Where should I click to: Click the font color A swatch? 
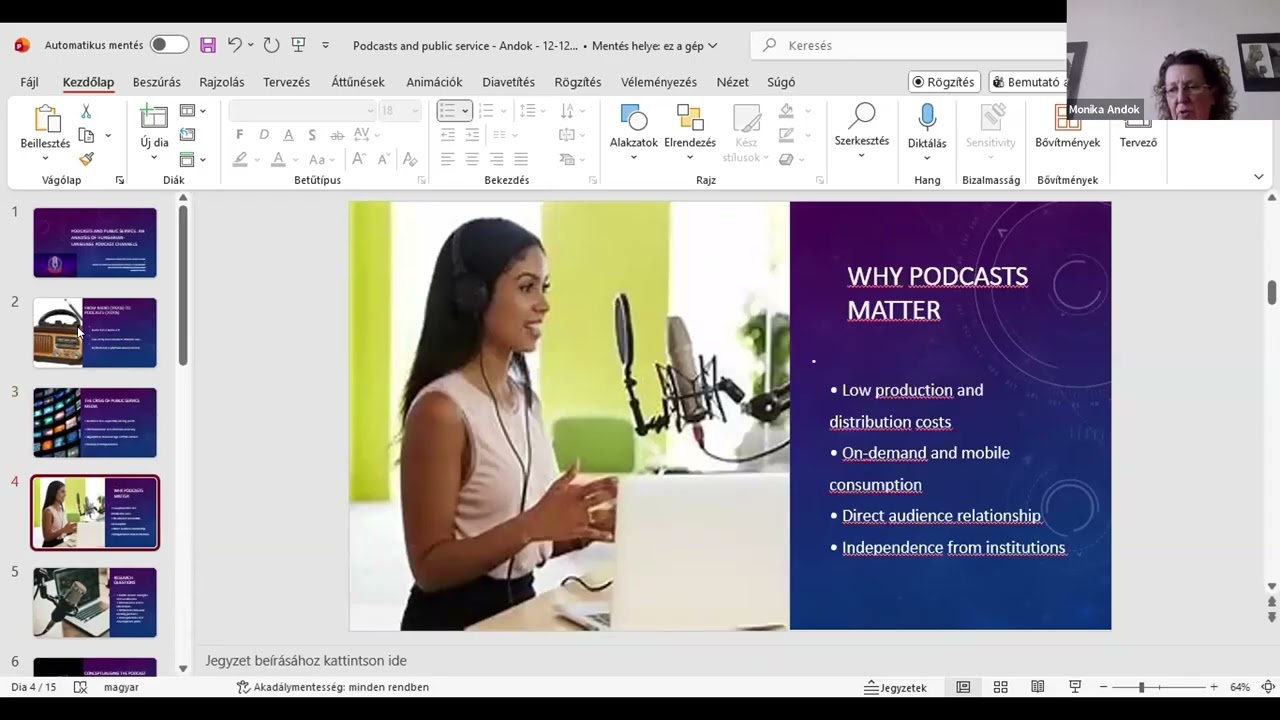click(278, 159)
